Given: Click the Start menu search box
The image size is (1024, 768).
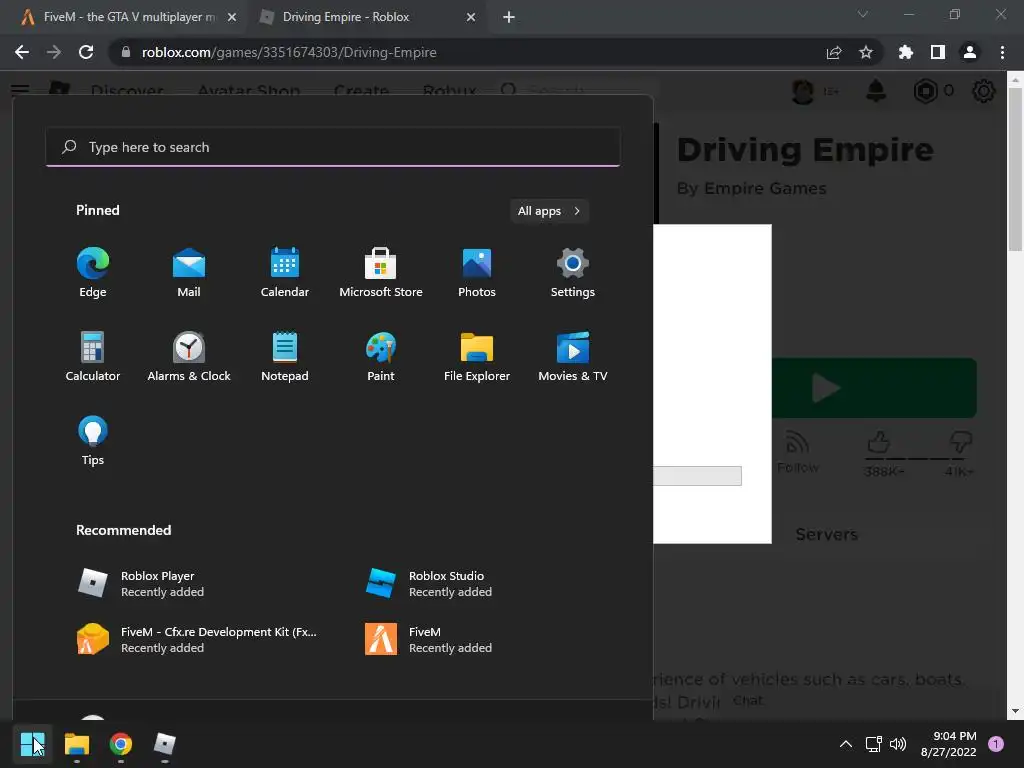Looking at the screenshot, I should (x=333, y=147).
